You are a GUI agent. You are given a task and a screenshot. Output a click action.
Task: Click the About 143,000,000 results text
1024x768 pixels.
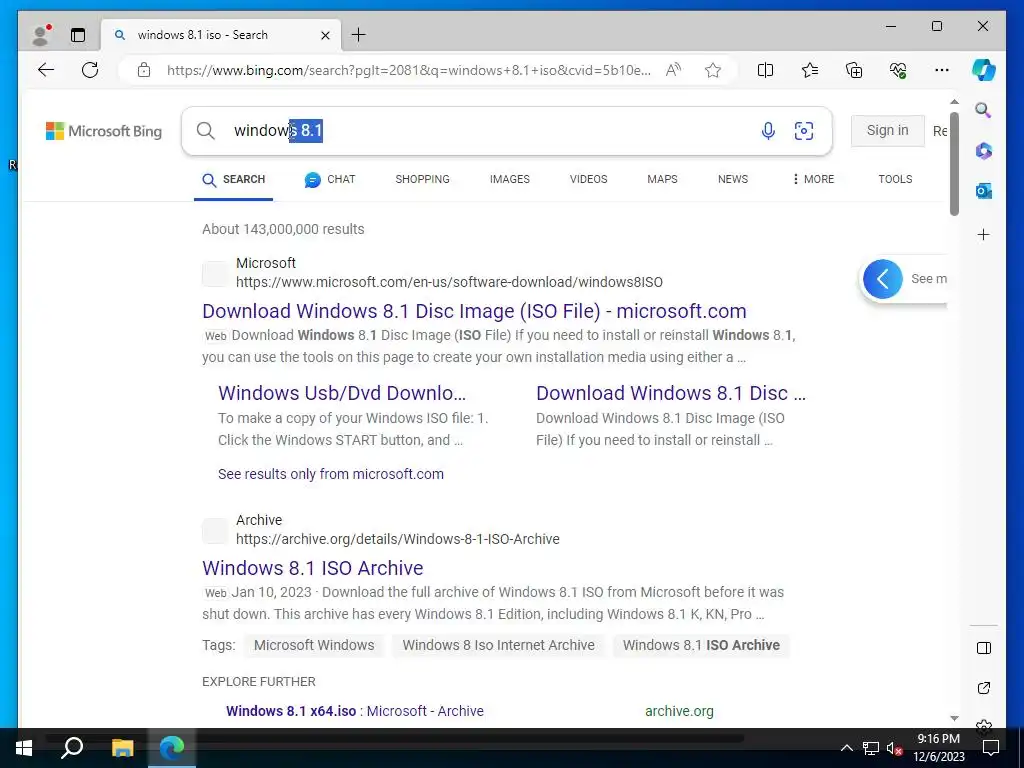pos(283,229)
